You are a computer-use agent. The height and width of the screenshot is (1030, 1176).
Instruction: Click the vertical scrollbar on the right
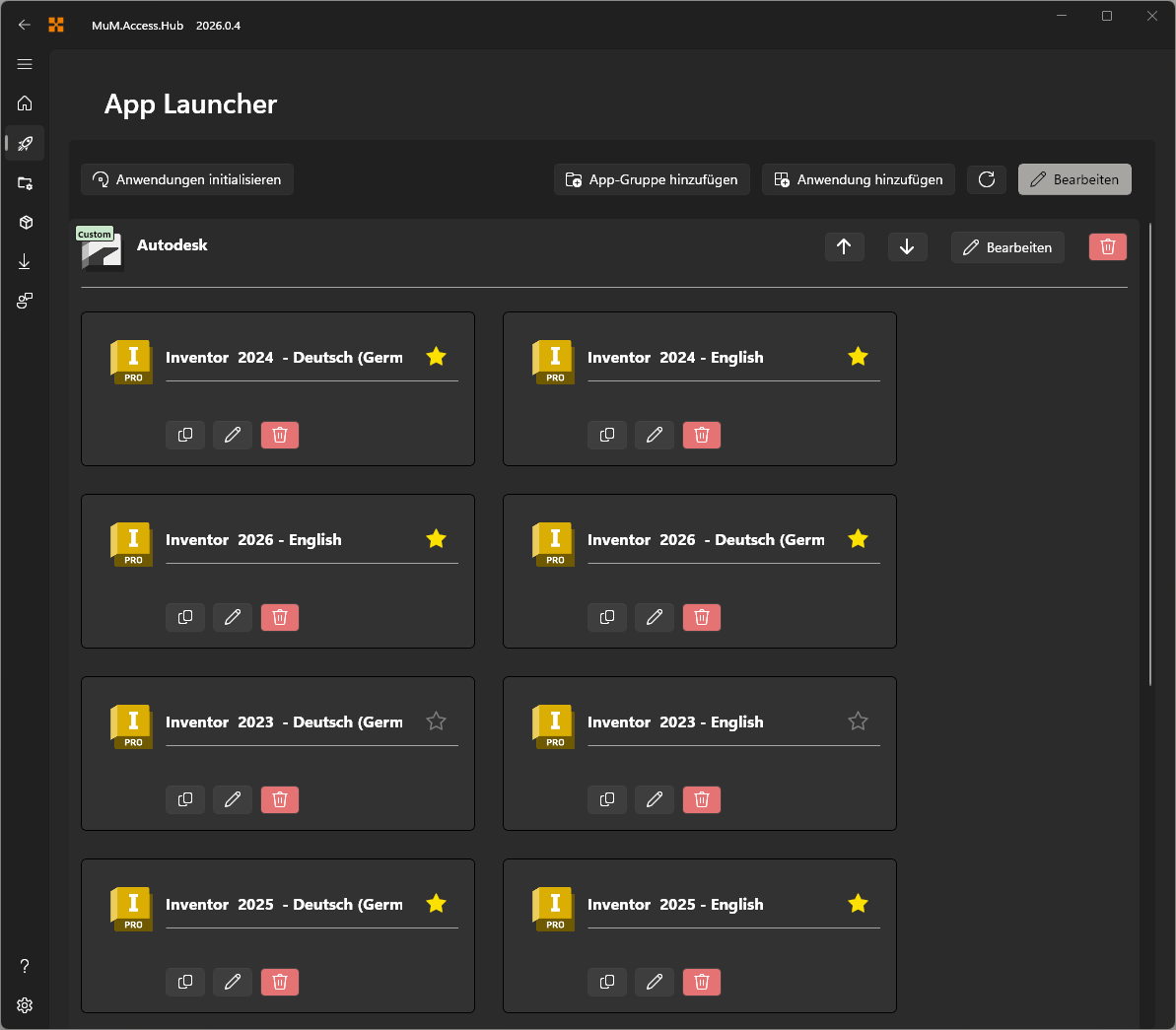(x=1149, y=453)
